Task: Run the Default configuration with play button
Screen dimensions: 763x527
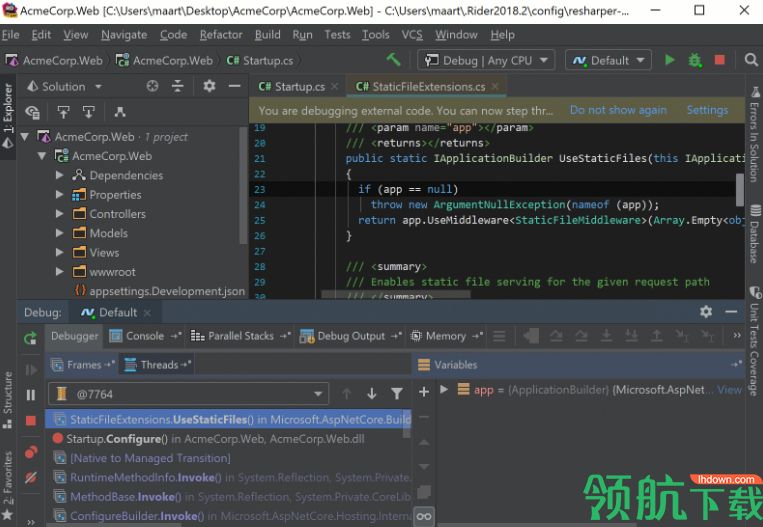Action: (670, 60)
